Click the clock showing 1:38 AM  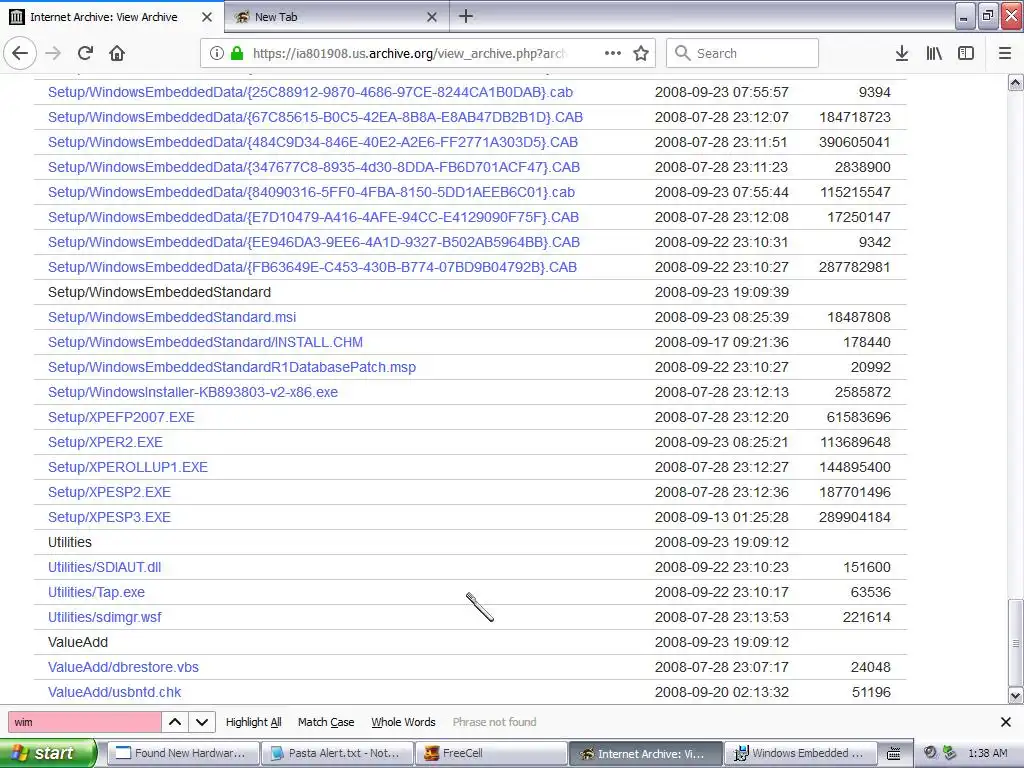coord(987,753)
